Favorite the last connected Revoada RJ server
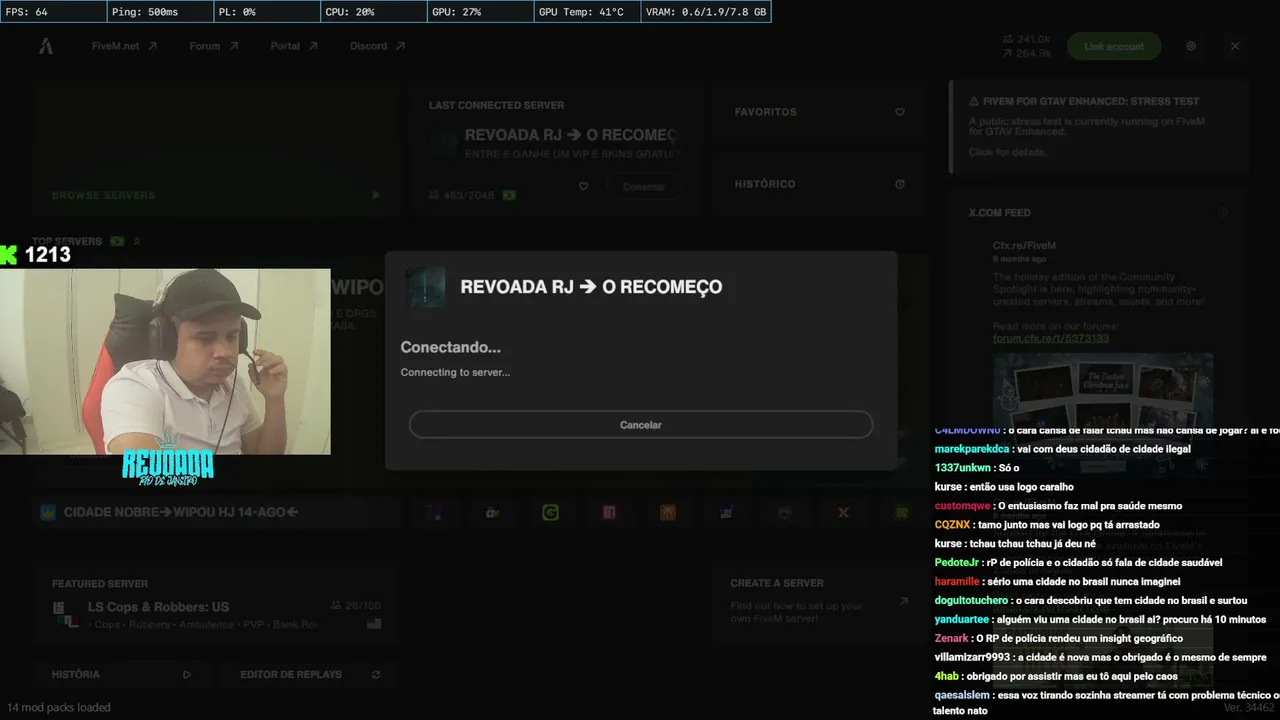This screenshot has width=1280, height=720. coord(584,186)
